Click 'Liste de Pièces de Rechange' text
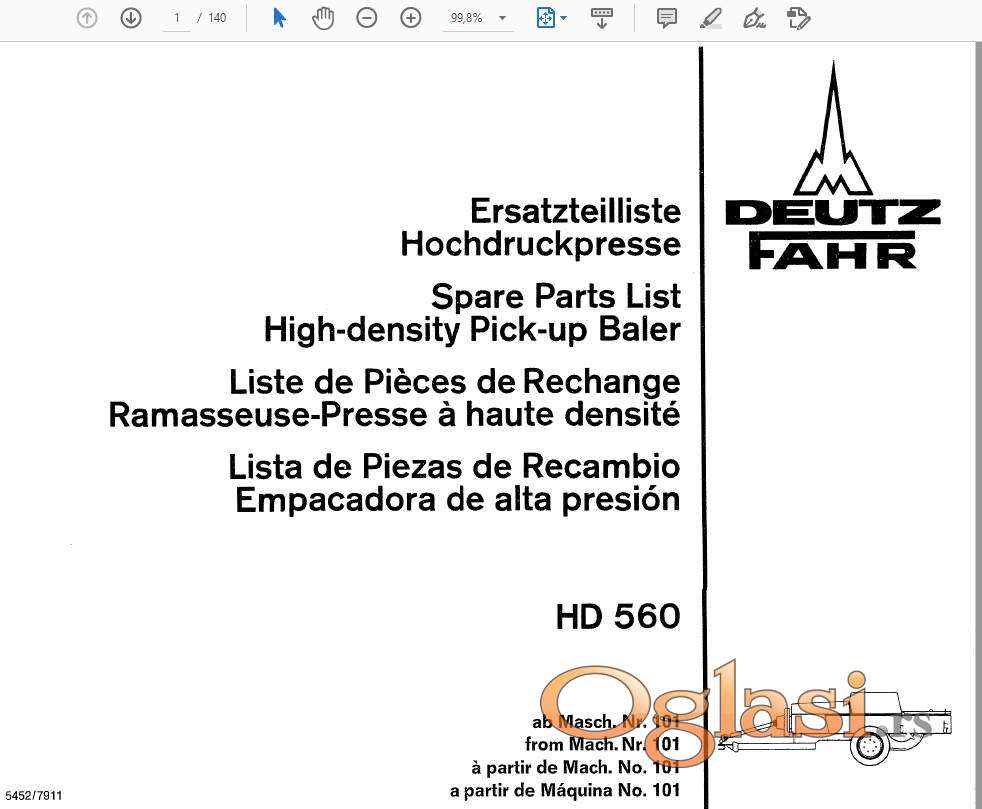The width and height of the screenshot is (982, 809). [455, 381]
